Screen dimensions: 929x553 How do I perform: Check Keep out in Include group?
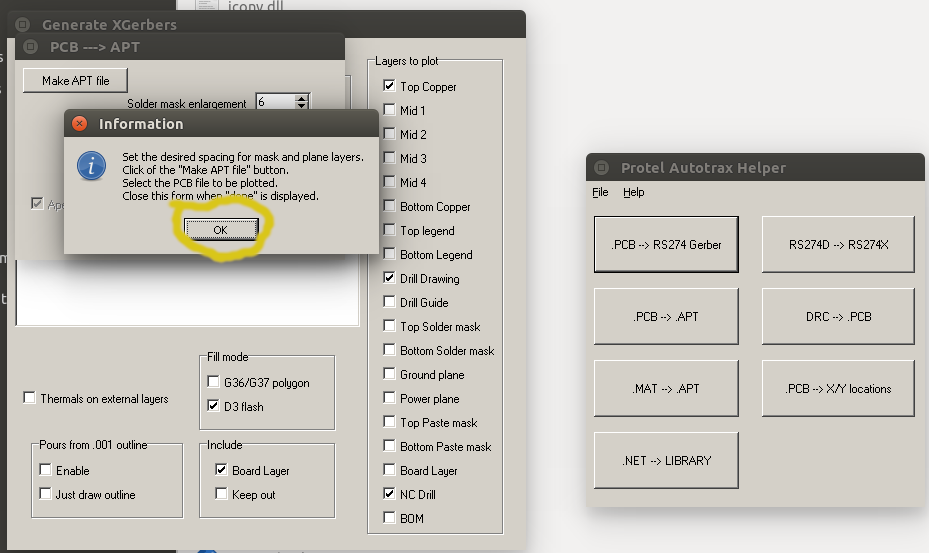[221, 493]
